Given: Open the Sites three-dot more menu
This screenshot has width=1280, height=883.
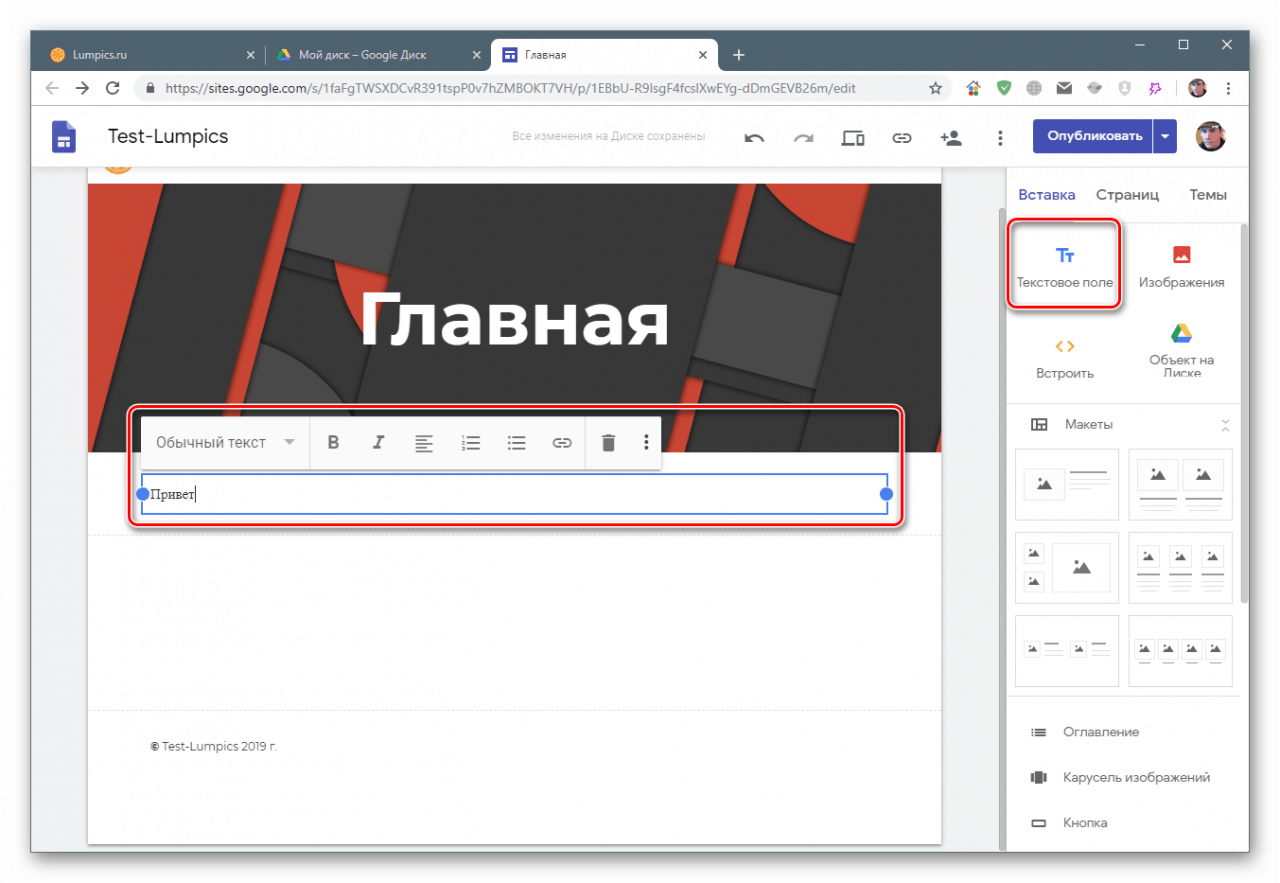Looking at the screenshot, I should (1000, 138).
